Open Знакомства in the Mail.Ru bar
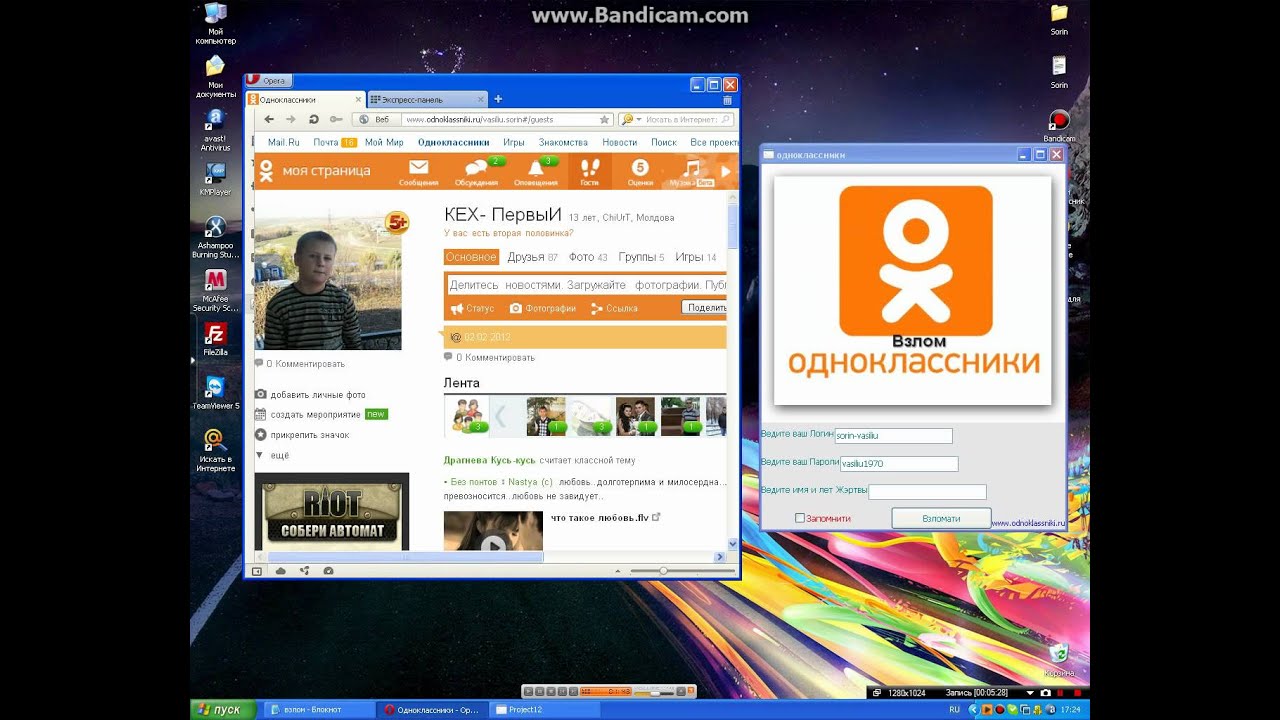 (563, 142)
